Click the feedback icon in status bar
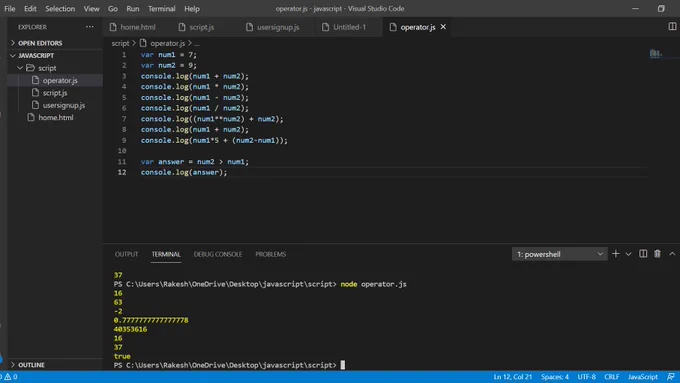This screenshot has height=383, width=680. pos(670,376)
